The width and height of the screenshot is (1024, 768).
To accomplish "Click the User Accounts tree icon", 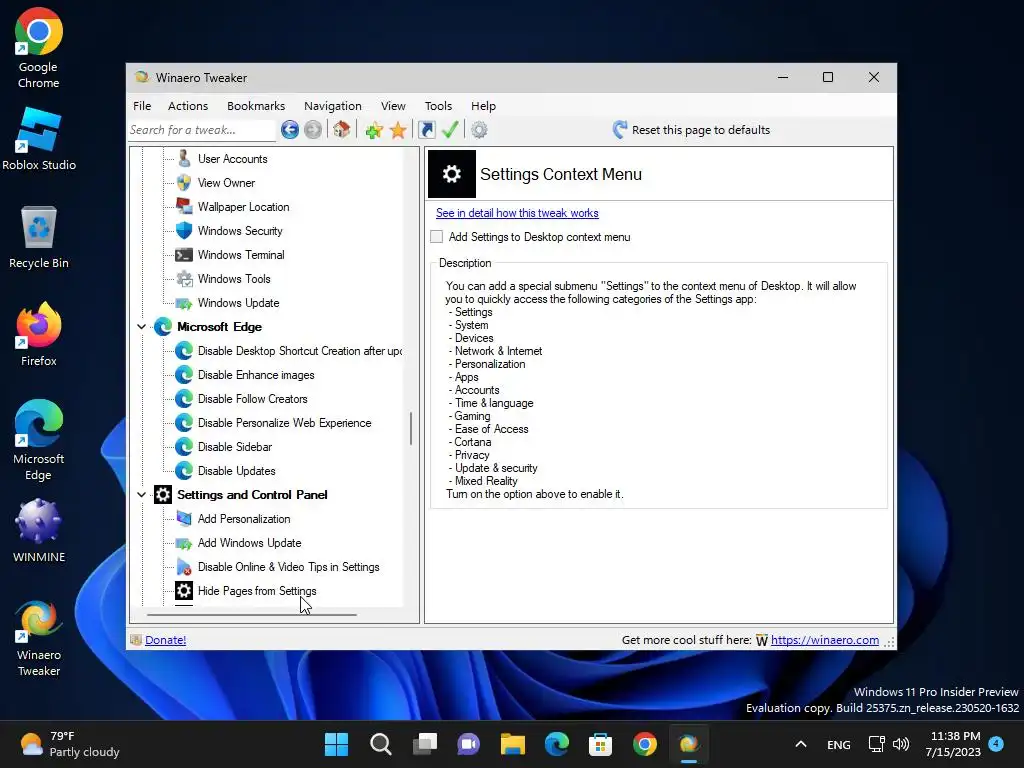I will tap(184, 158).
